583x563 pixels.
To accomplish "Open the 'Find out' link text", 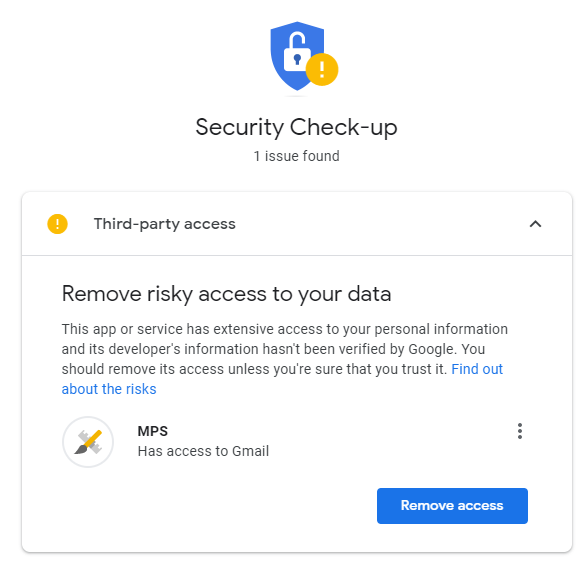I will [477, 369].
